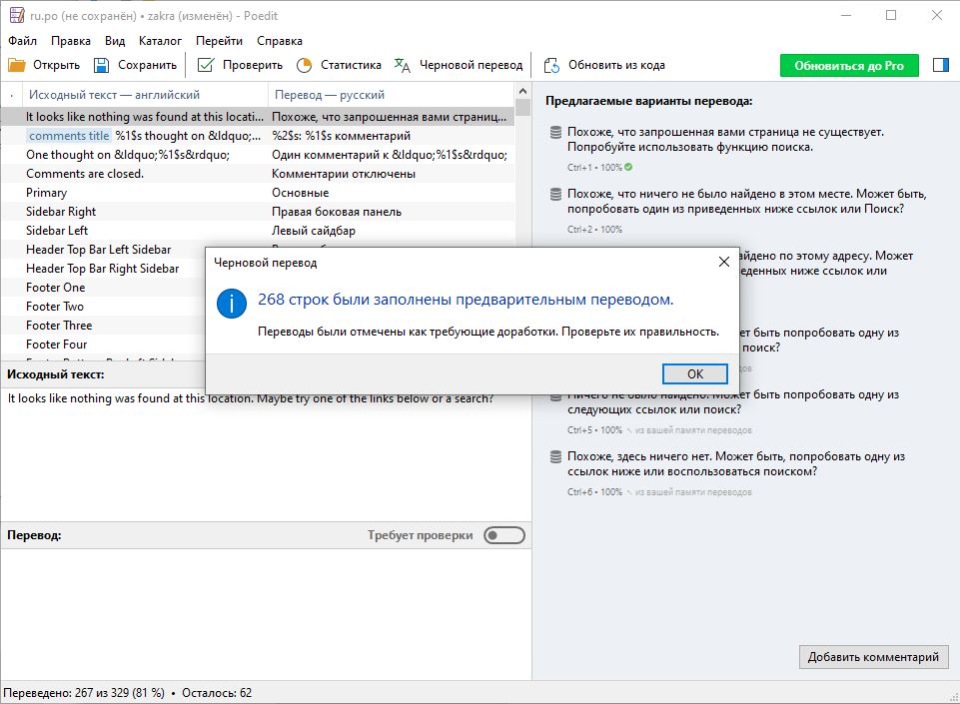Click the Update from code icon
This screenshot has height=704, width=960.
(x=551, y=65)
